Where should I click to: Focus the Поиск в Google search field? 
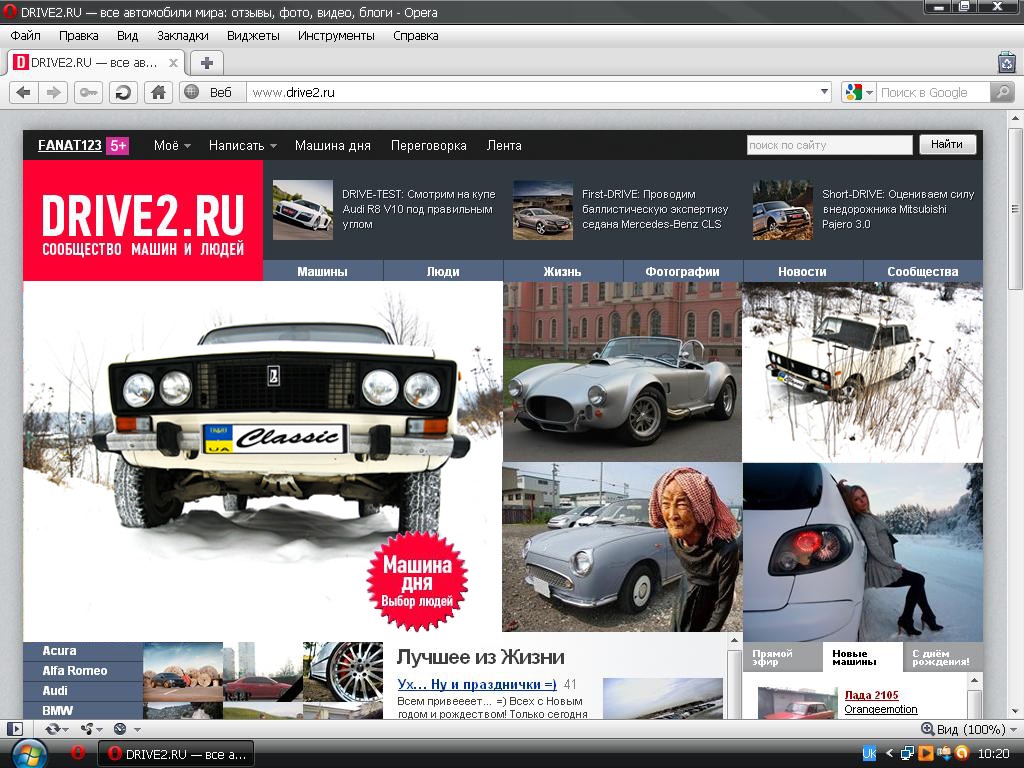(933, 93)
